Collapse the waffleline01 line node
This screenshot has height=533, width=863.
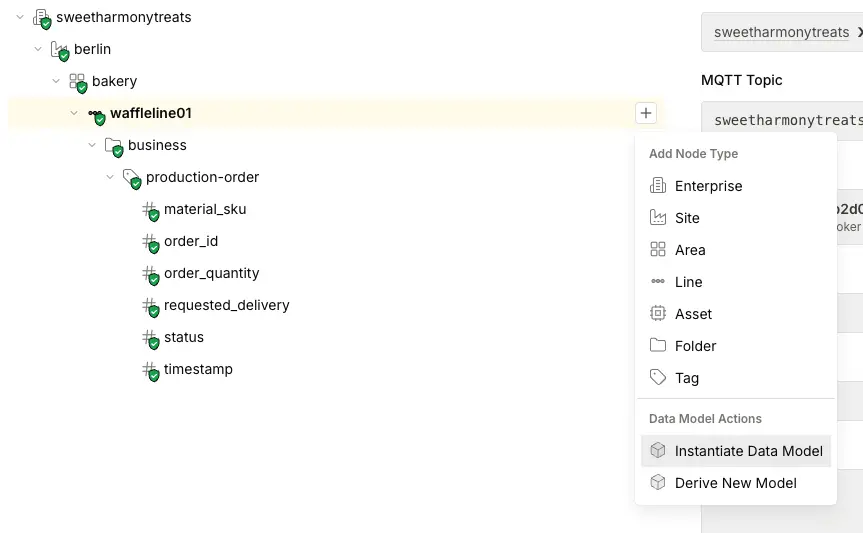click(x=74, y=113)
